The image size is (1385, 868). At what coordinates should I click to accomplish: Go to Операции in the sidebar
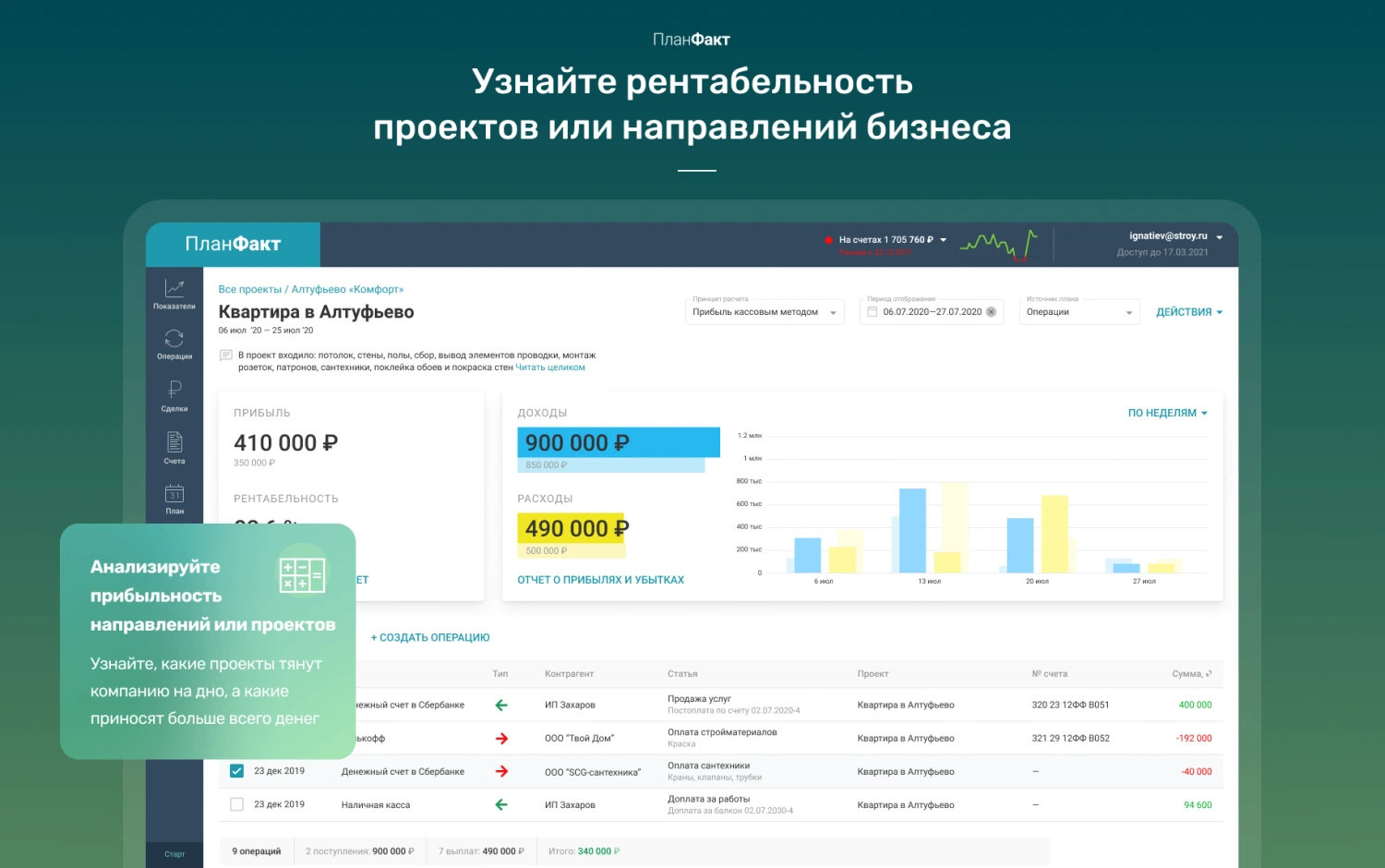pyautogui.click(x=174, y=344)
